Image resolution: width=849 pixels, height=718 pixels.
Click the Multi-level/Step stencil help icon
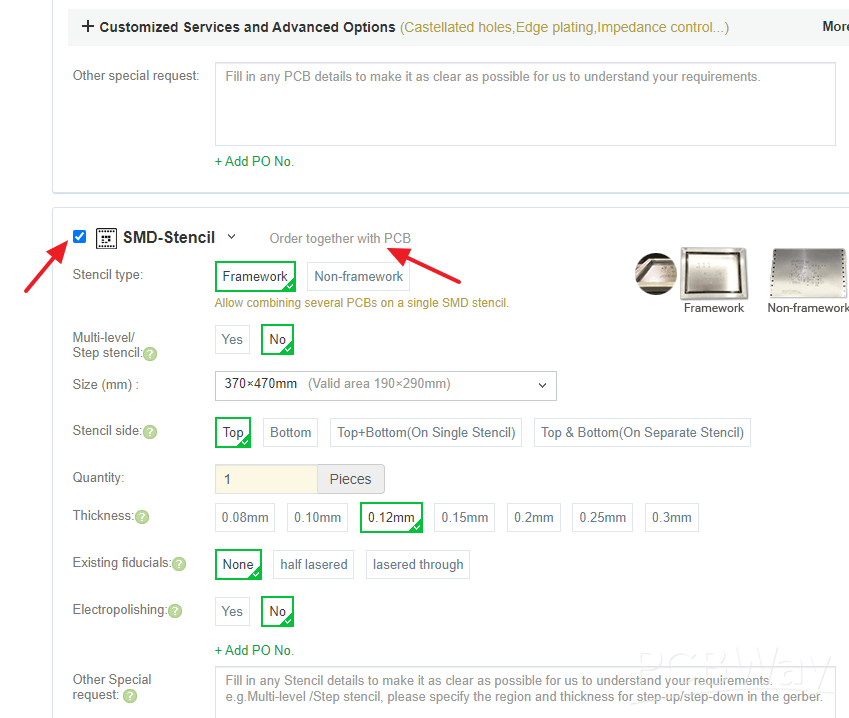click(150, 354)
